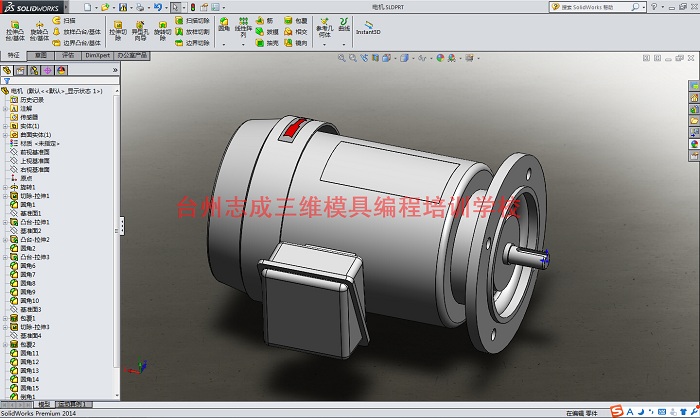Screen dimensions: 700x418
Task: Switch to the DimXpert tab
Action: (x=98, y=55)
